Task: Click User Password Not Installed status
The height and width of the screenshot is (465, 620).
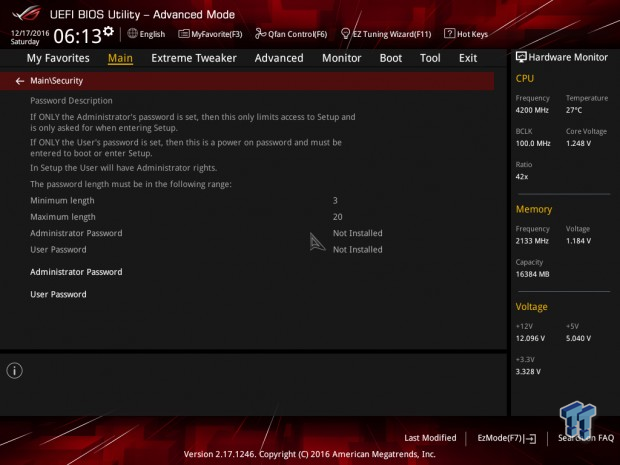Action: 357,250
